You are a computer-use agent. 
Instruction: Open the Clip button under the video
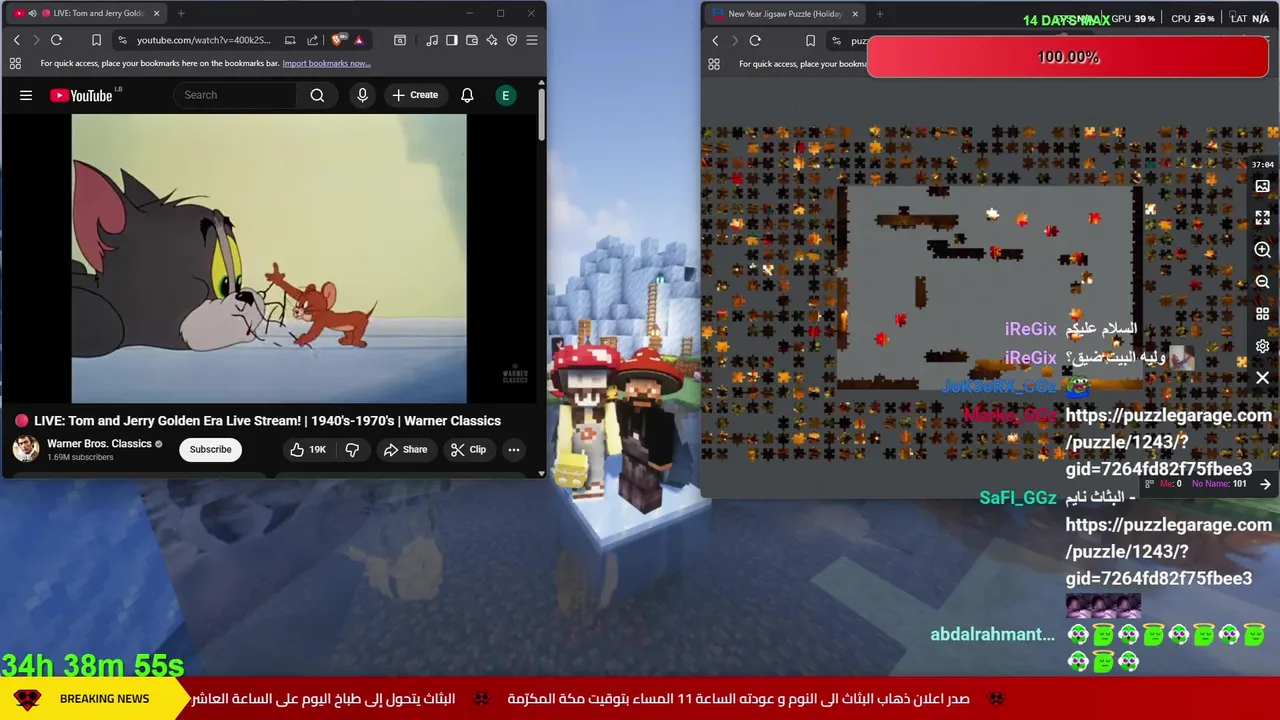[x=468, y=450]
